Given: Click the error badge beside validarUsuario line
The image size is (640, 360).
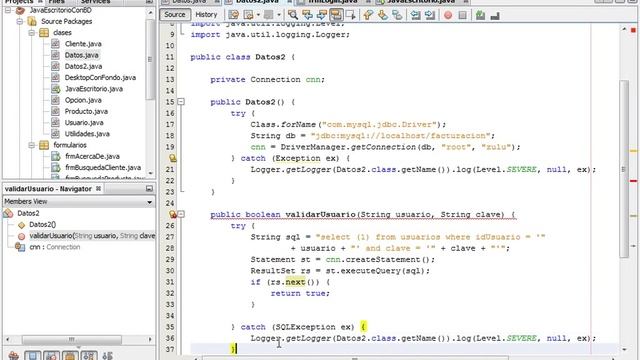Looking at the screenshot, I should pyautogui.click(x=173, y=214).
